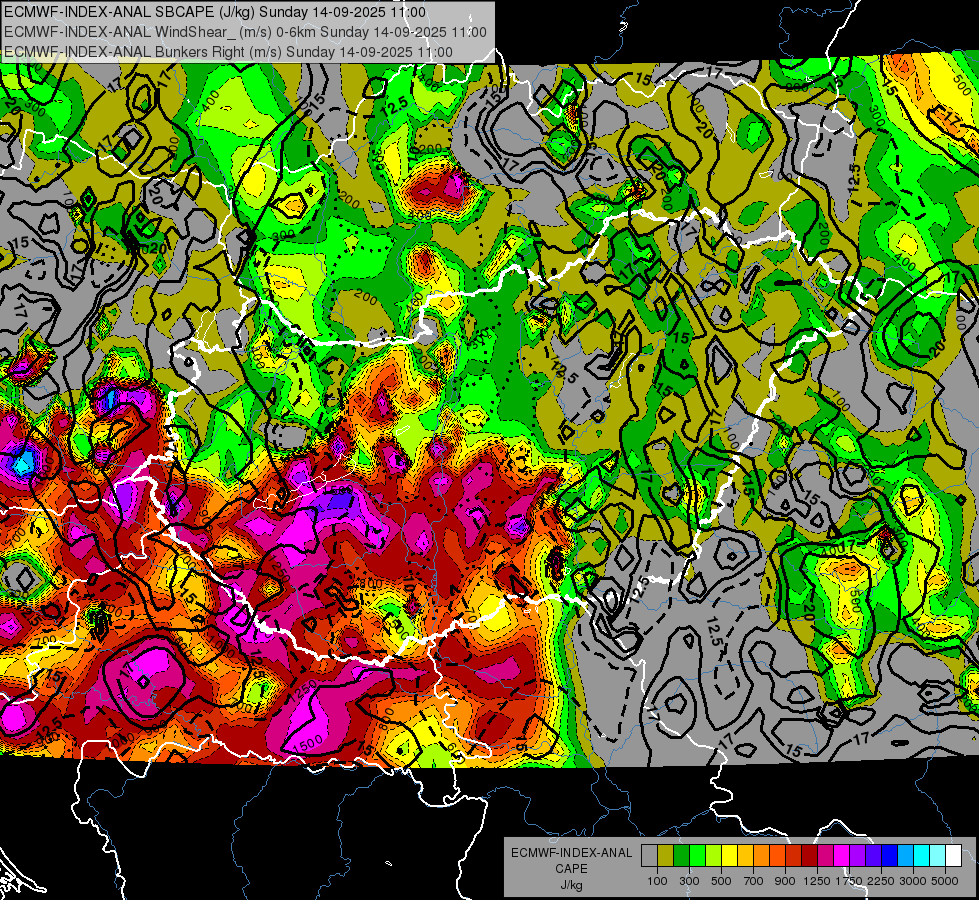979x900 pixels.
Task: Pick the pure blue legend swatch
Action: click(x=890, y=856)
